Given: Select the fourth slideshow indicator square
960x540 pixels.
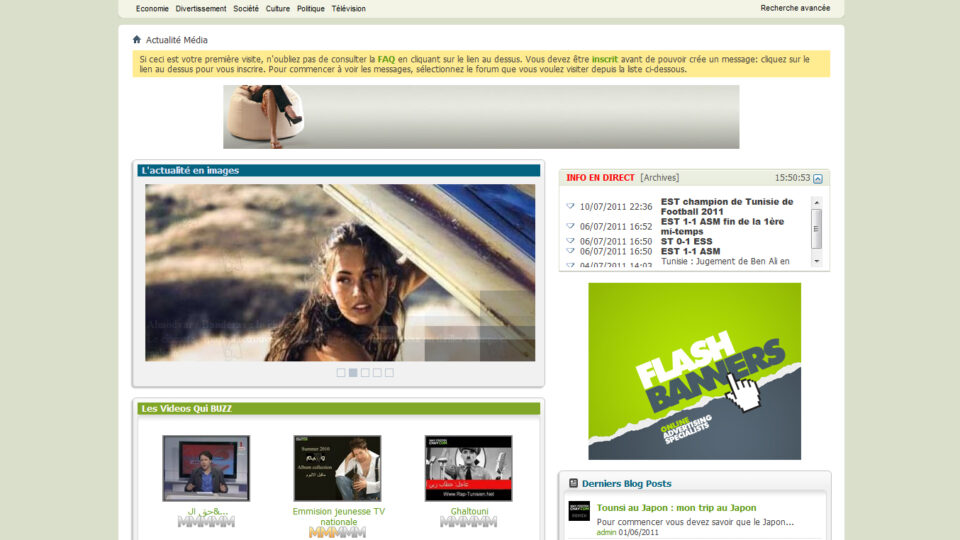Looking at the screenshot, I should pyautogui.click(x=377, y=372).
